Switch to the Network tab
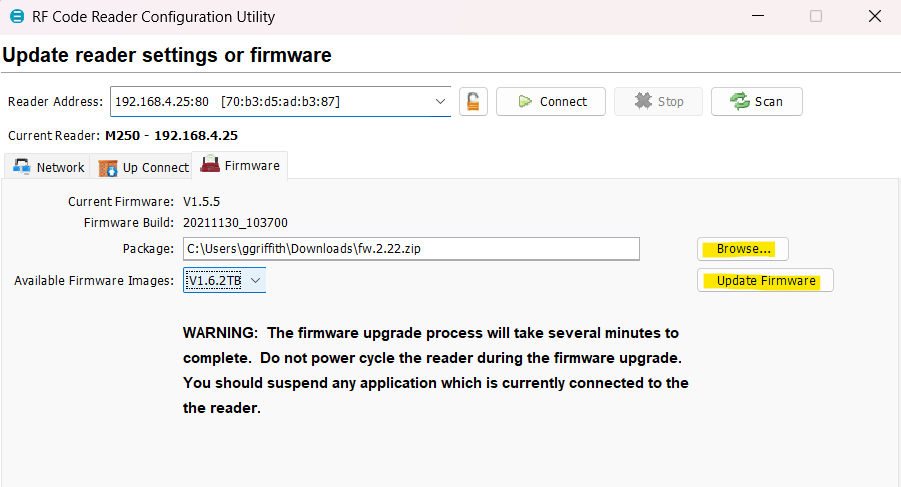 pyautogui.click(x=48, y=167)
